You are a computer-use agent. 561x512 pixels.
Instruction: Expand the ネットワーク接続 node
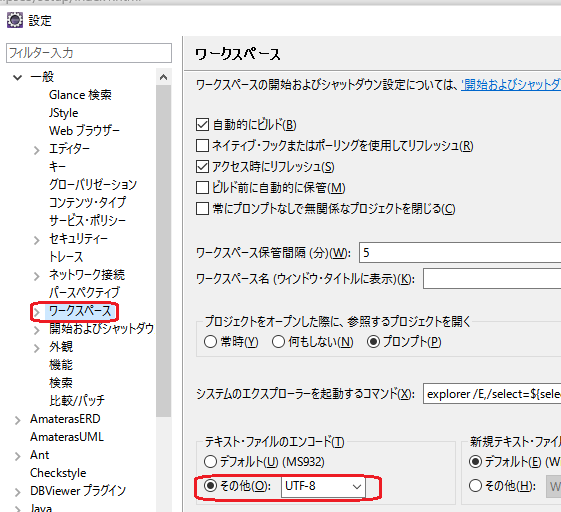pyautogui.click(x=36, y=276)
